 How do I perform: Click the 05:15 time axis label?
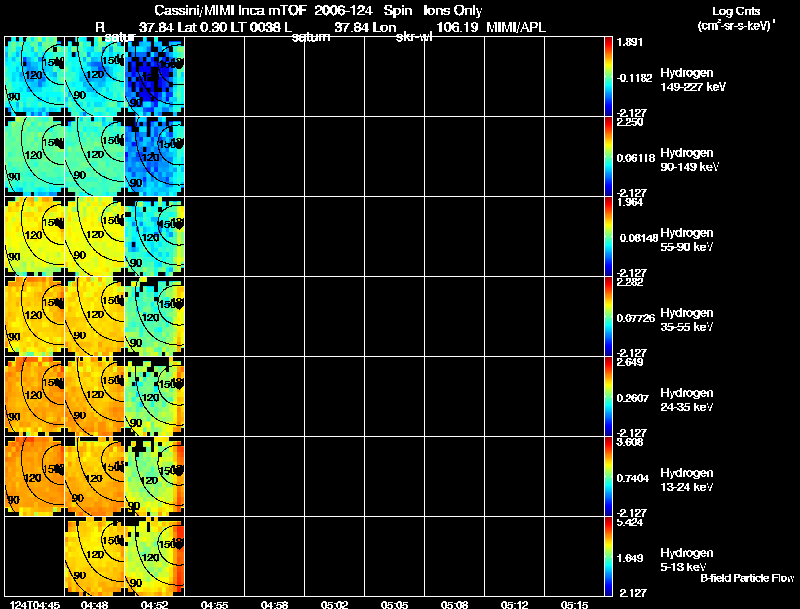click(575, 604)
